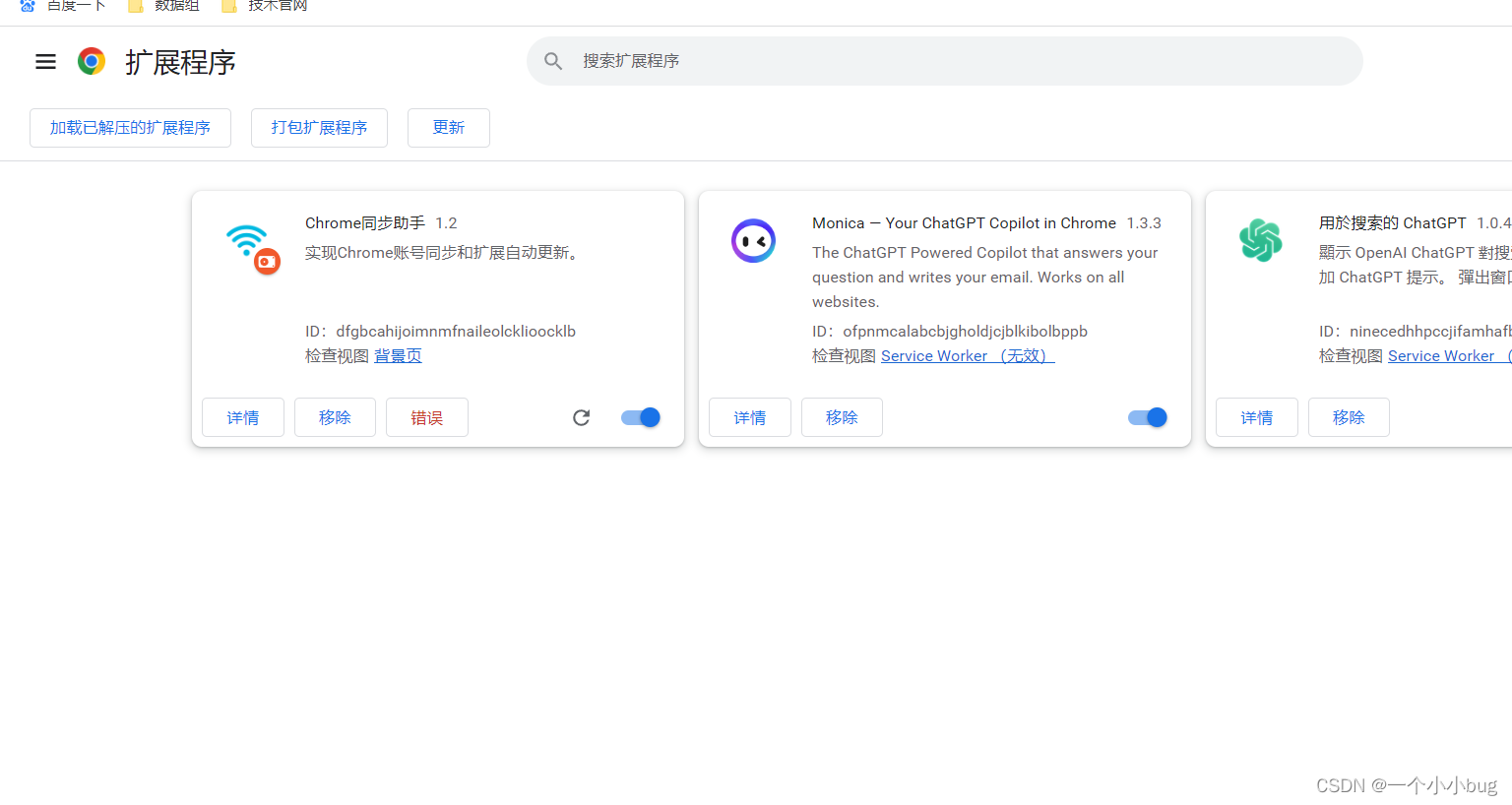Click the Monica — Your ChatGPT Copilot title
The image size is (1512, 805).
(x=964, y=223)
